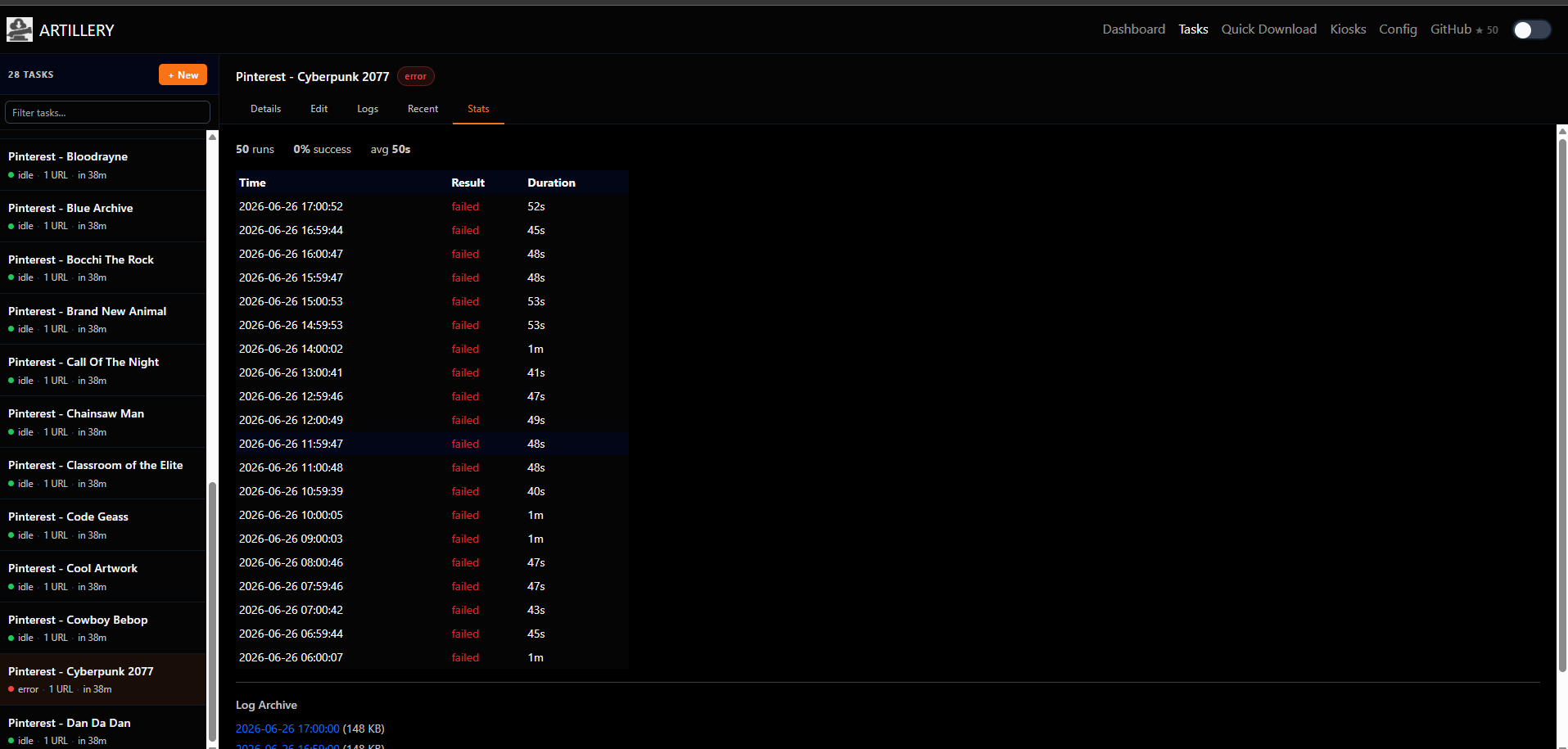The image size is (1568, 749).
Task: Select the Stats tab
Action: 478,109
